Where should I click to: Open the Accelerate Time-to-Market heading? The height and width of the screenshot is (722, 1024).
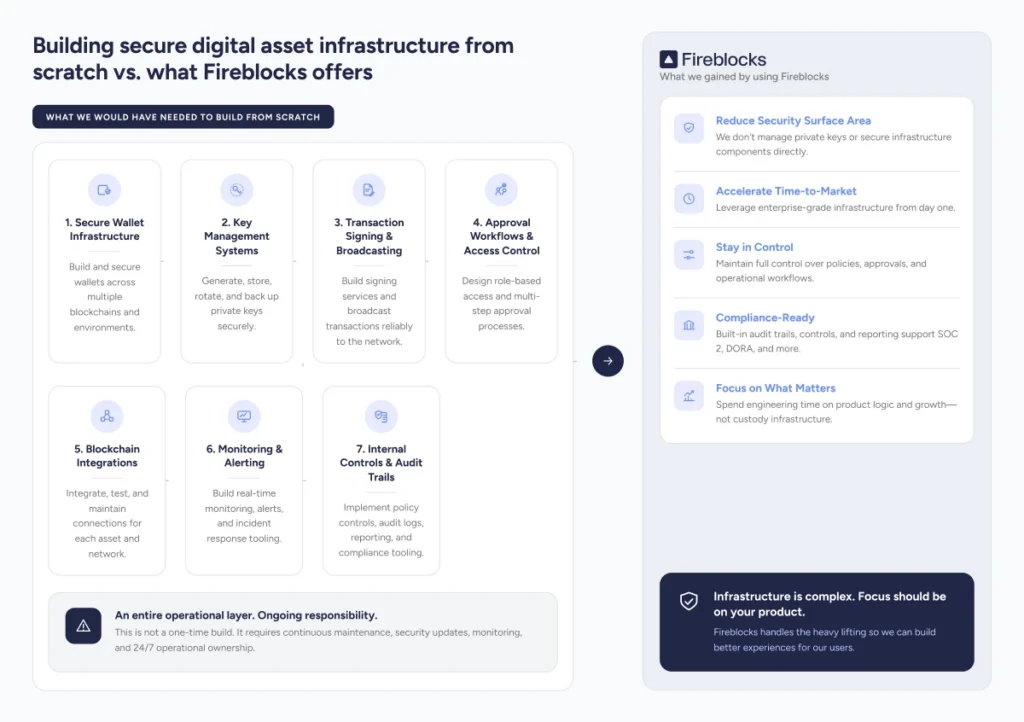tap(786, 191)
